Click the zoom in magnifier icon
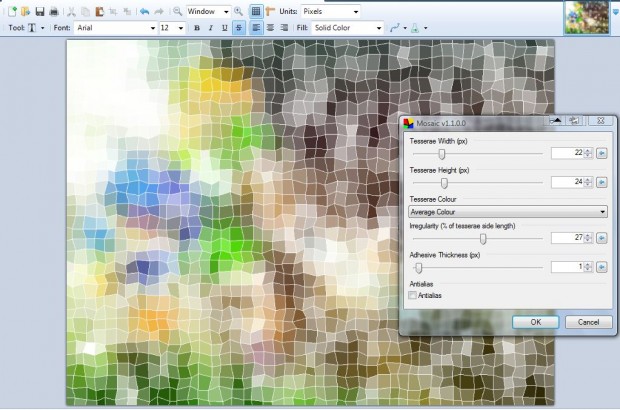The height and width of the screenshot is (410, 620). coord(238,11)
